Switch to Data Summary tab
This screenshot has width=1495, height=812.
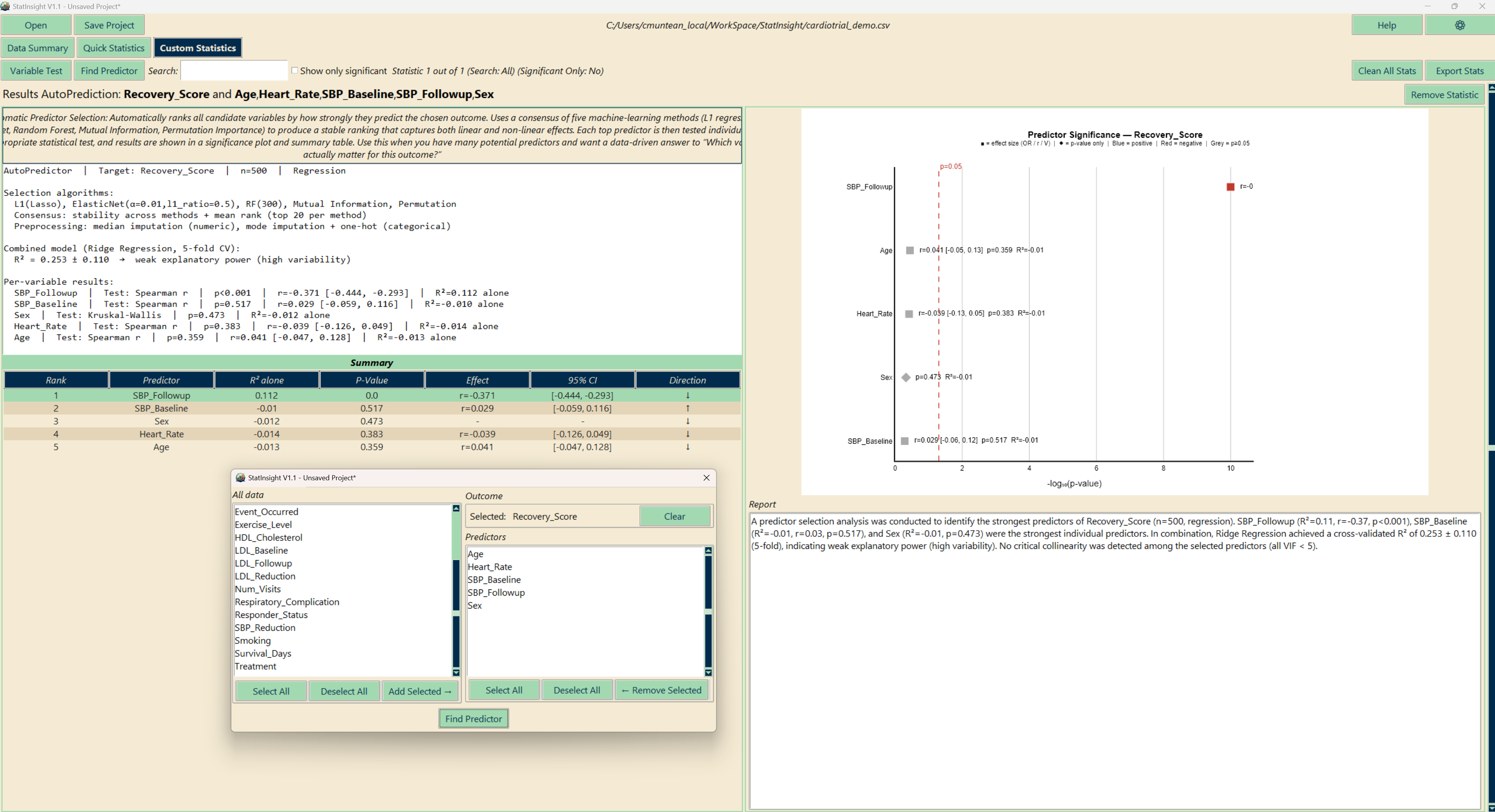tap(37, 48)
